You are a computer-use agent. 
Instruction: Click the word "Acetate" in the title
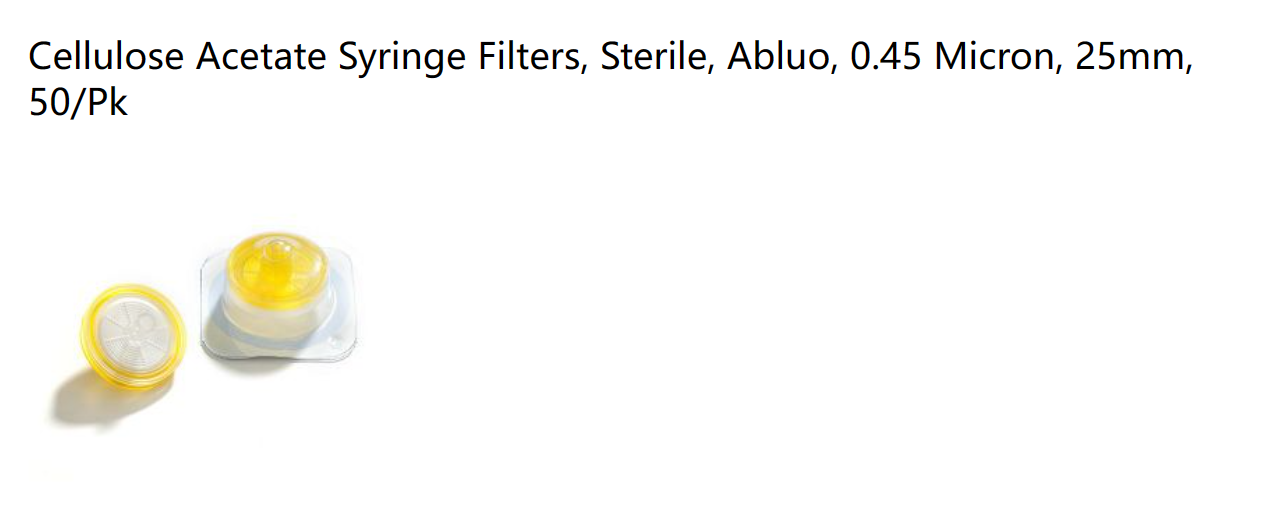coord(260,57)
